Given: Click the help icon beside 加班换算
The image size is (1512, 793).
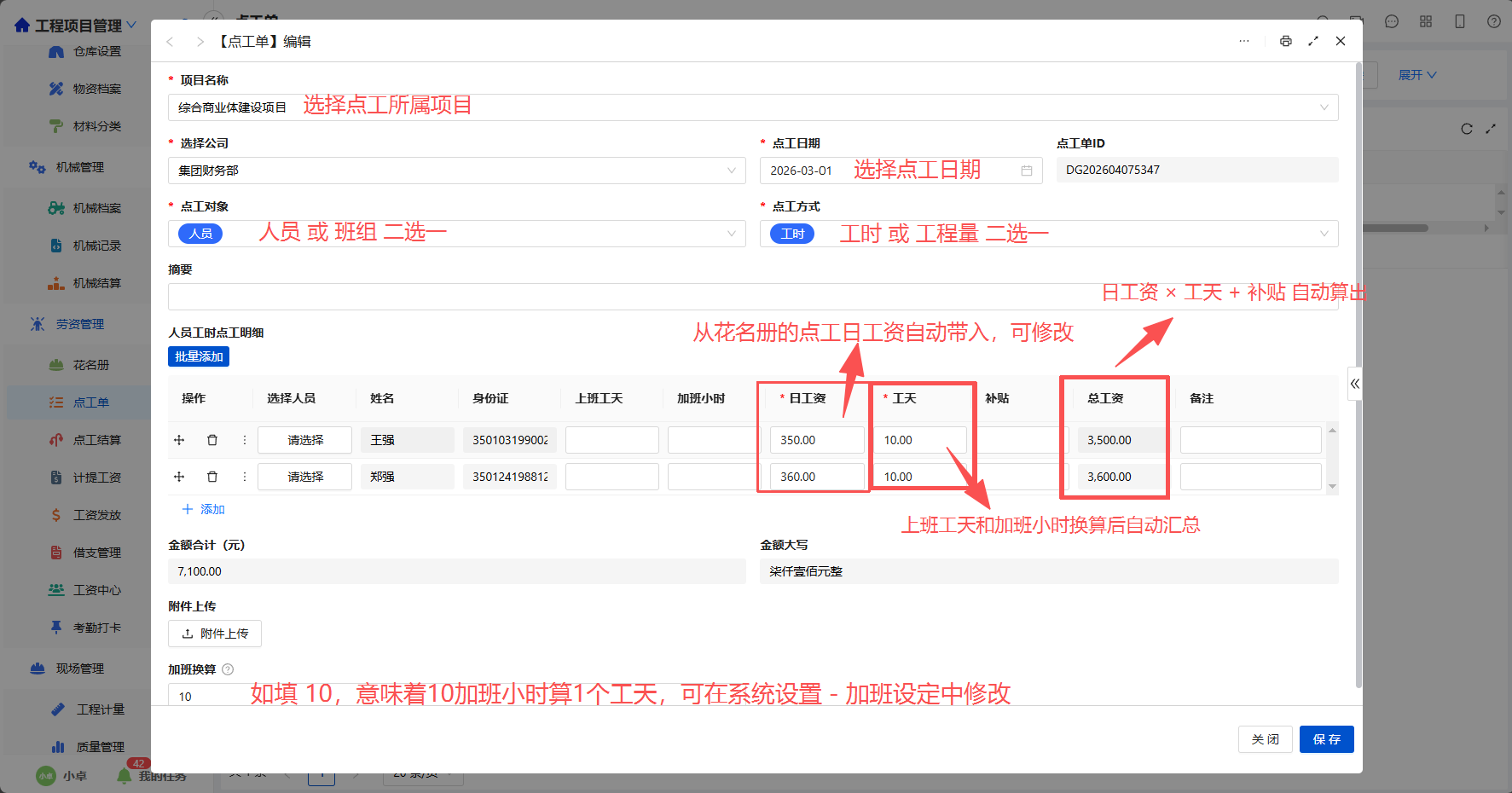Looking at the screenshot, I should [x=228, y=669].
